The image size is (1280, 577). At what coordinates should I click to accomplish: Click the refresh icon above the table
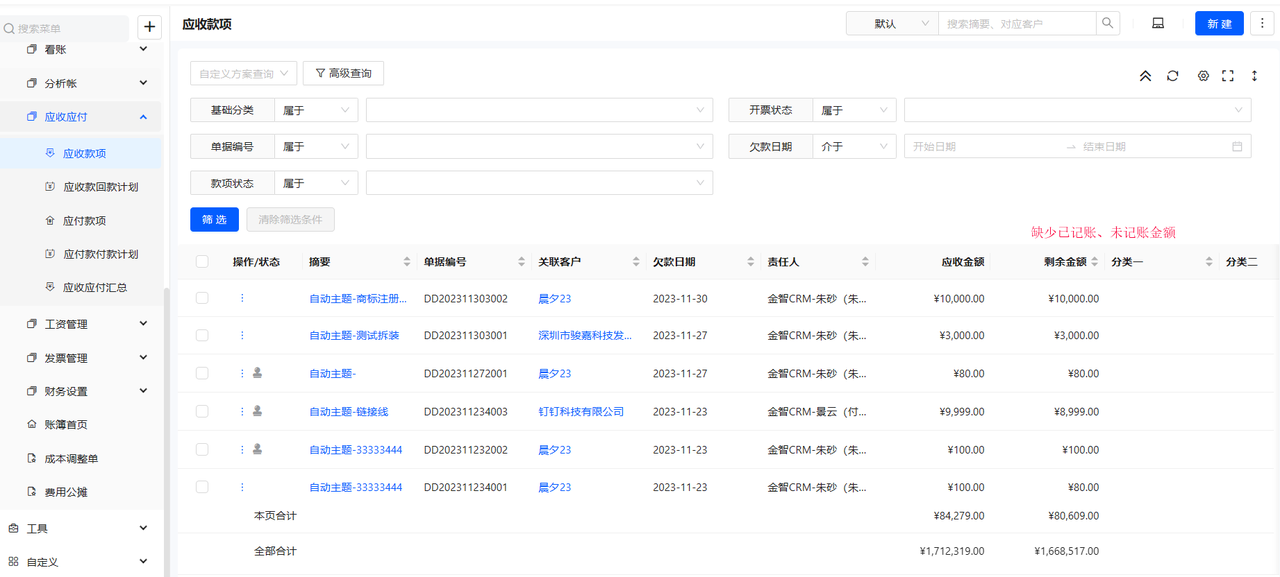point(1173,76)
